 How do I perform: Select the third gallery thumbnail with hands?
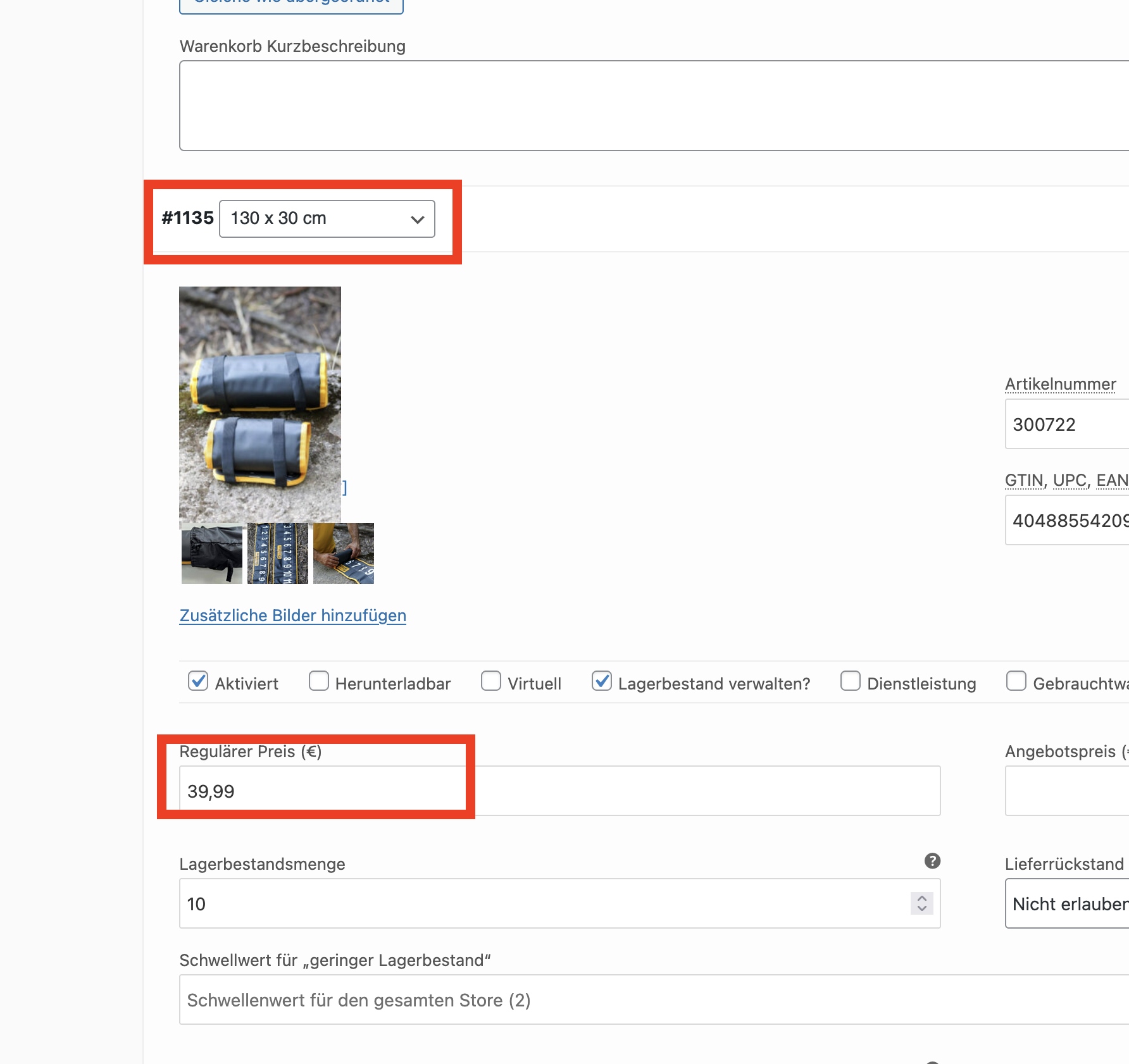[x=344, y=554]
